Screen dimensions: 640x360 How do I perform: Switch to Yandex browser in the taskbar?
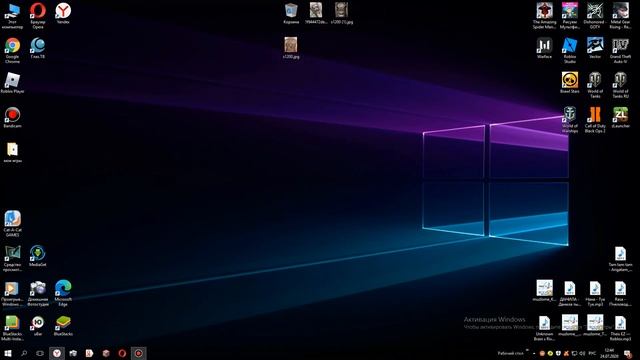point(57,353)
